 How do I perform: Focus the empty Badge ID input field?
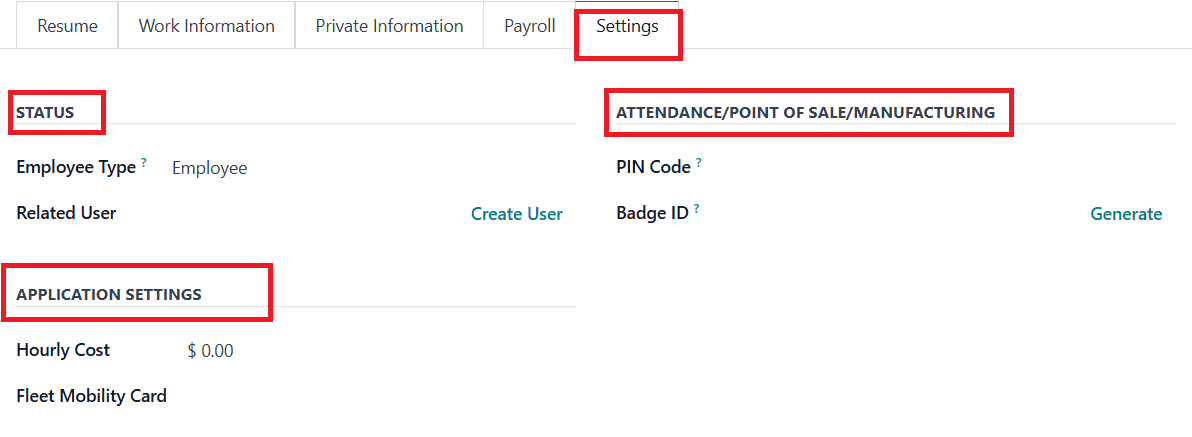click(x=880, y=214)
